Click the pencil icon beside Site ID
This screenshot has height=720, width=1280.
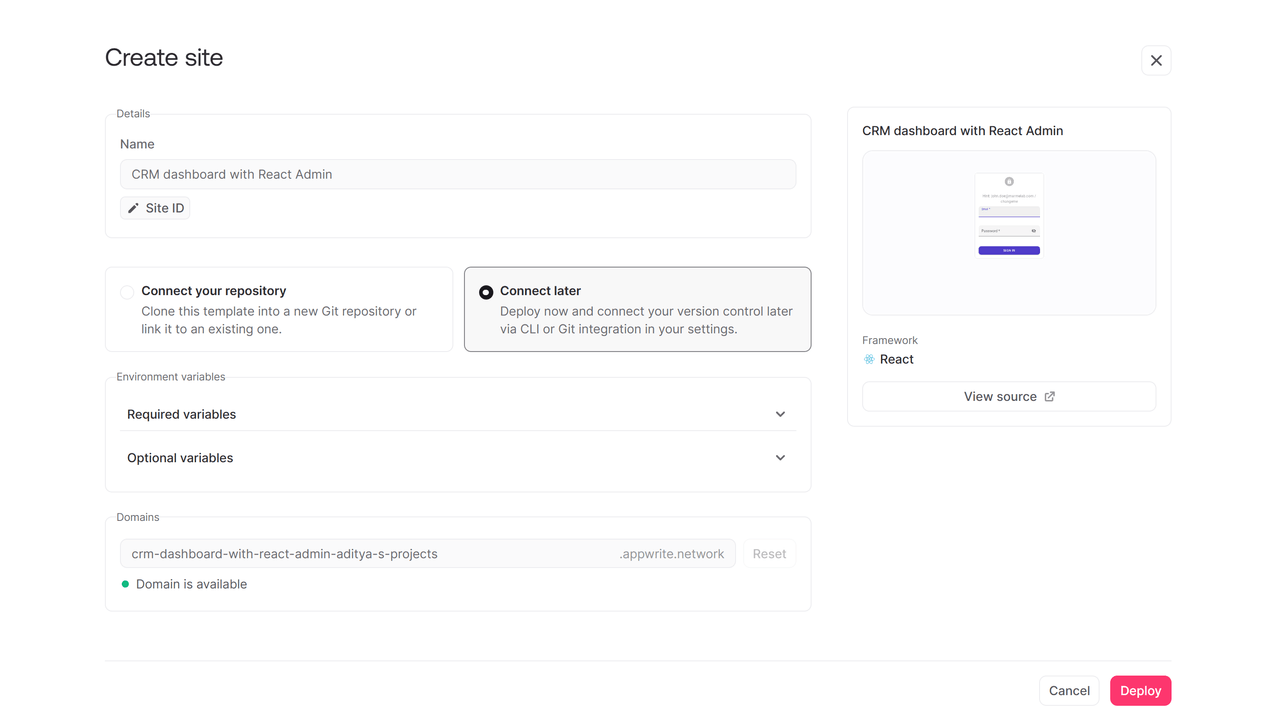tap(133, 208)
